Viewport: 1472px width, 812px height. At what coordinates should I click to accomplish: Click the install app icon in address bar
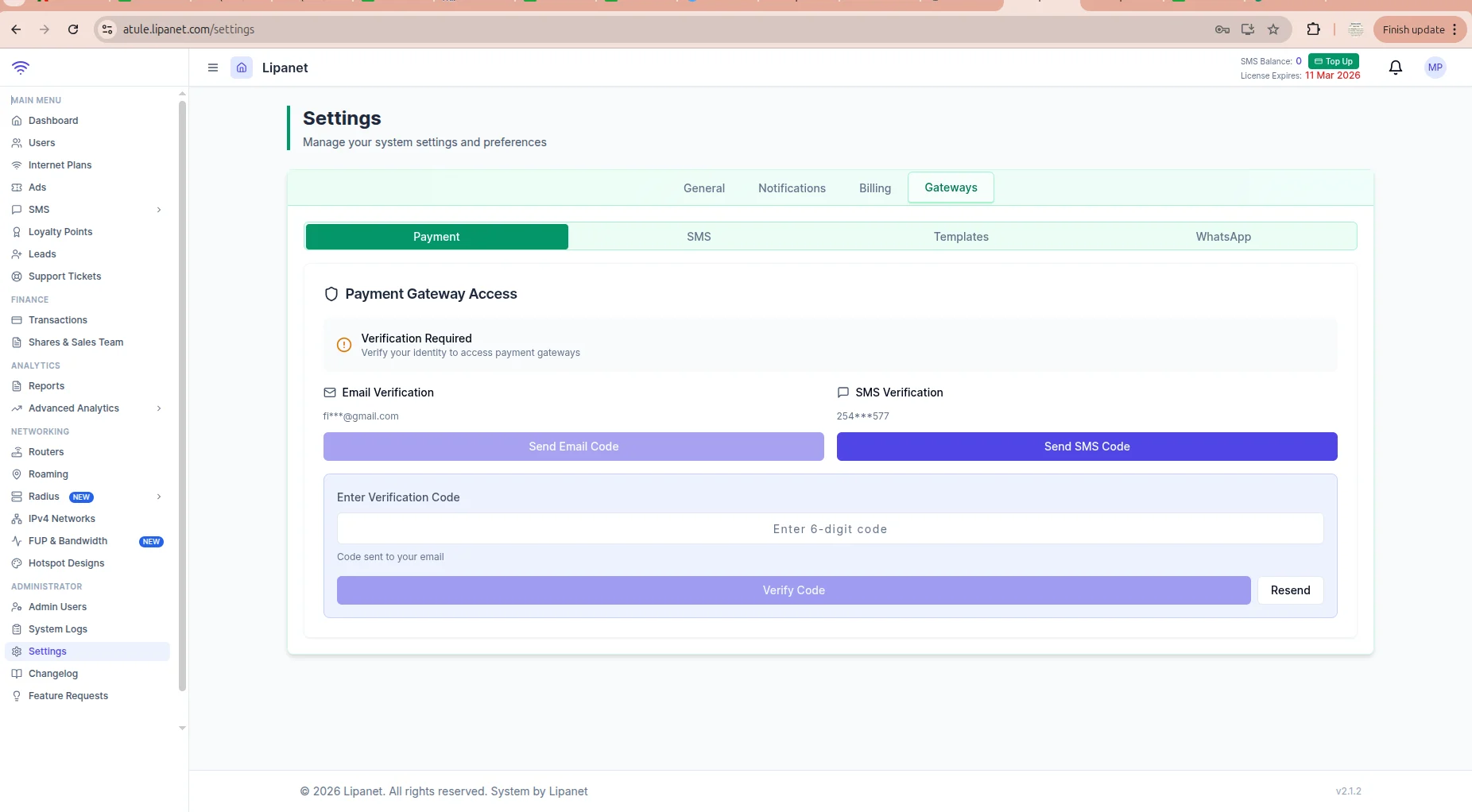click(x=1248, y=29)
